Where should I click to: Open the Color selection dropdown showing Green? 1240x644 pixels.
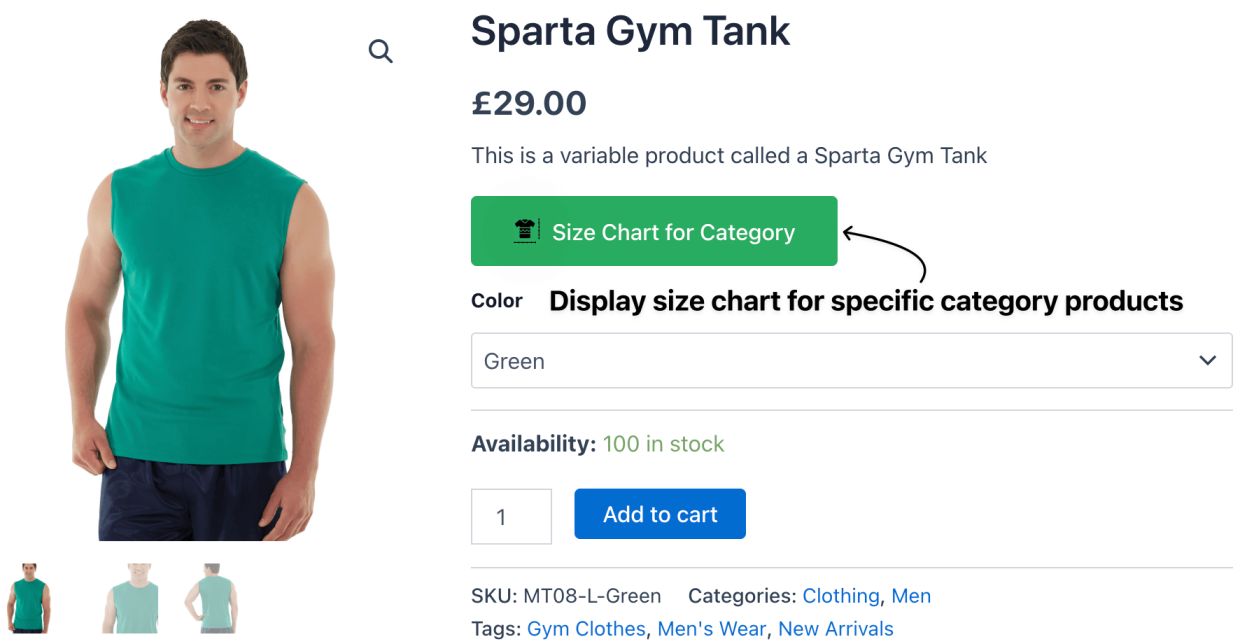click(851, 360)
